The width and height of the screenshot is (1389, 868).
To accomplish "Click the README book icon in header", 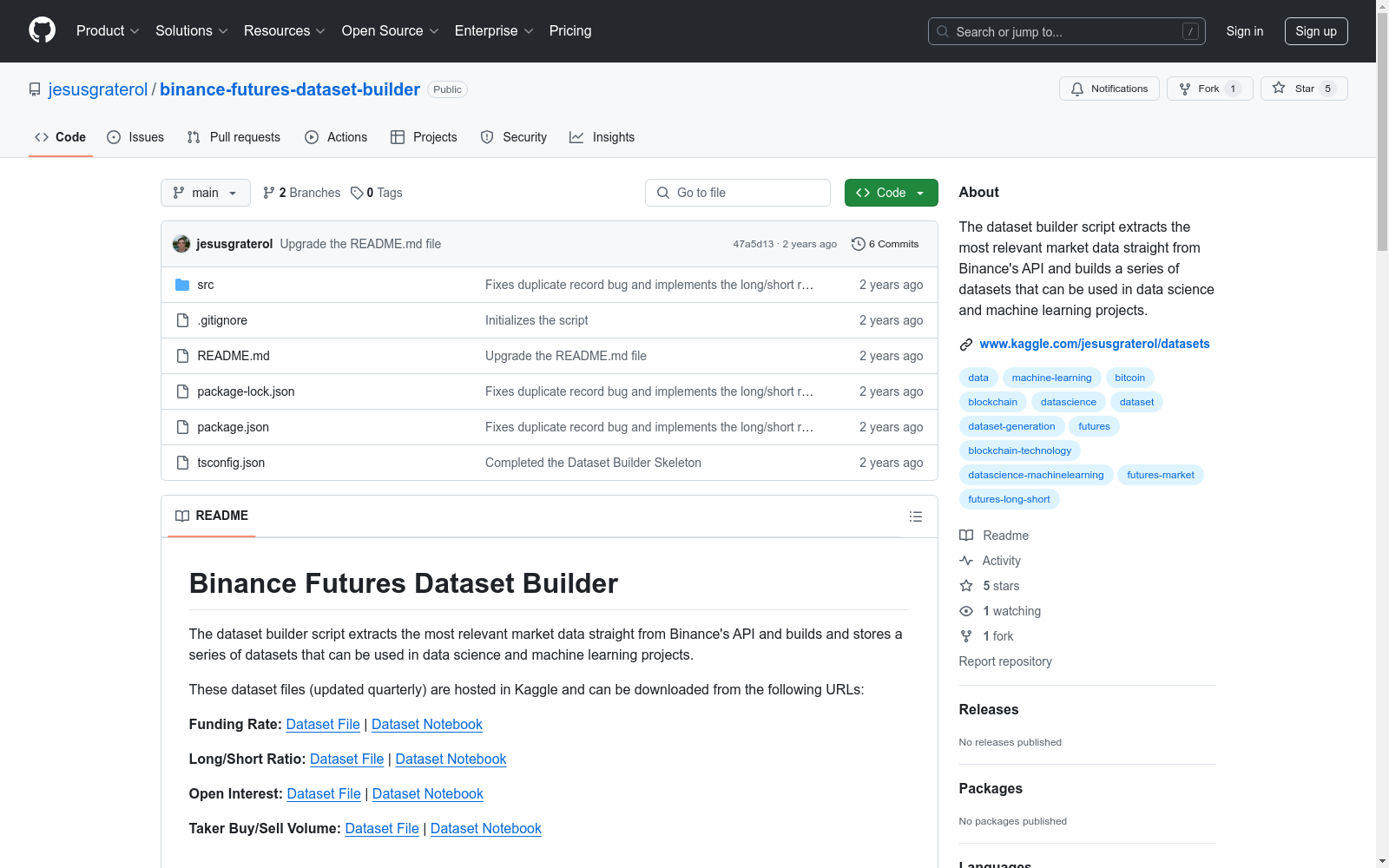I will [x=182, y=516].
